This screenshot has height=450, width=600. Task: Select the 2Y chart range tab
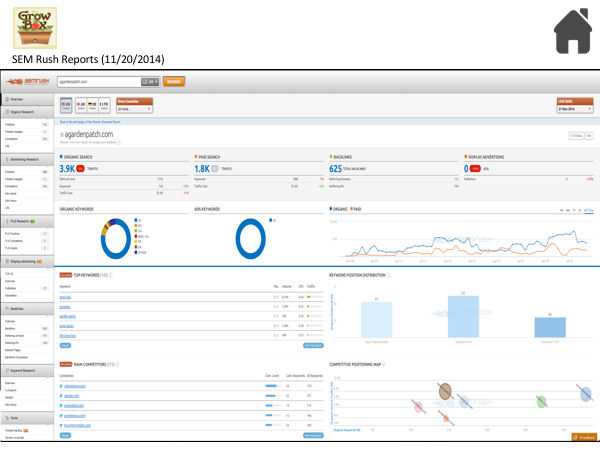click(580, 210)
